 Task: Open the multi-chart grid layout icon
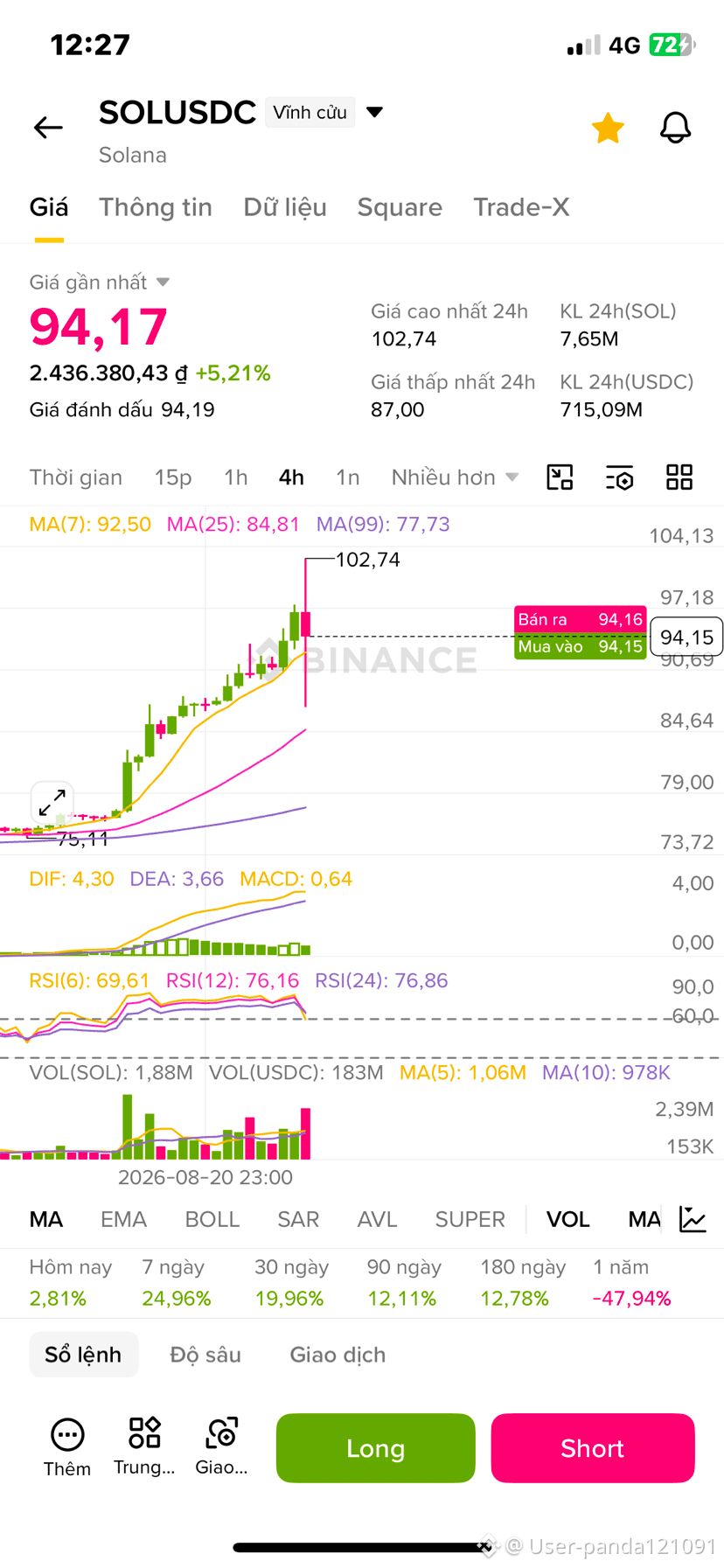click(679, 477)
